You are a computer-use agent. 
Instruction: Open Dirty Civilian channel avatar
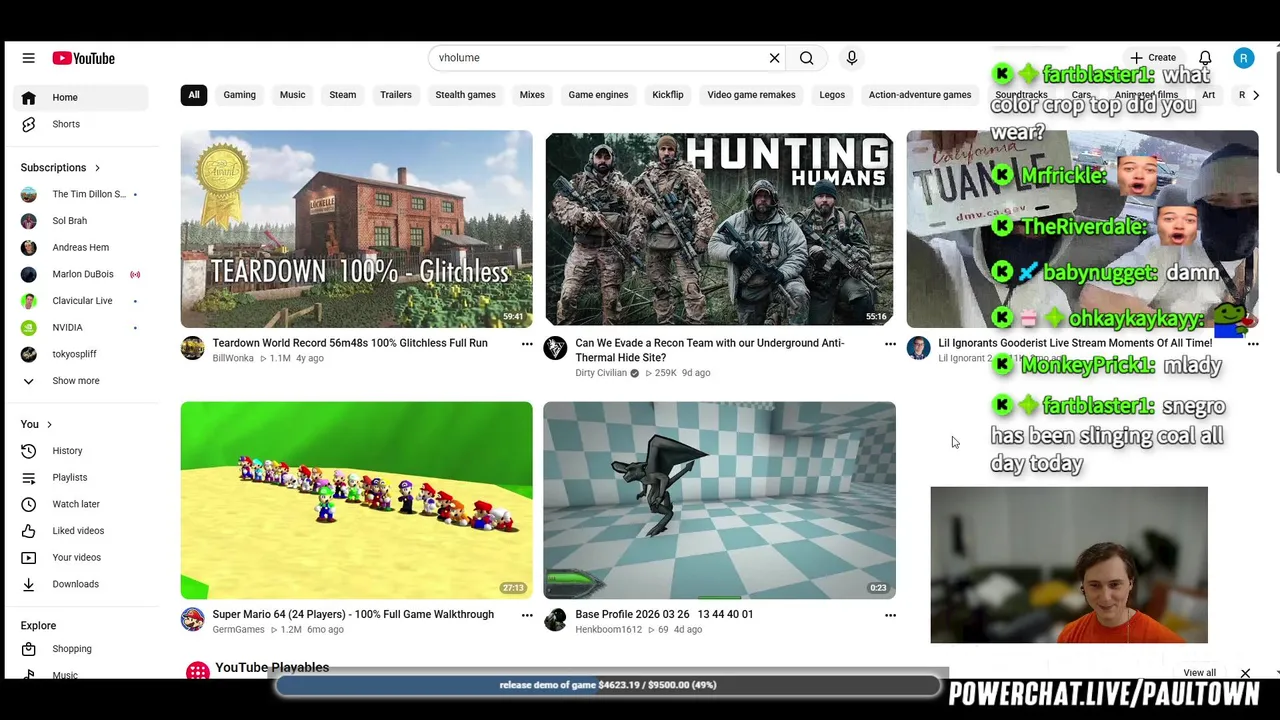tap(556, 348)
